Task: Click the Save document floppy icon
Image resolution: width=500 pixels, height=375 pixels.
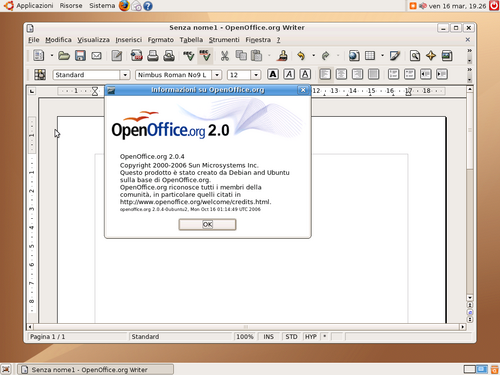Action: [80, 56]
